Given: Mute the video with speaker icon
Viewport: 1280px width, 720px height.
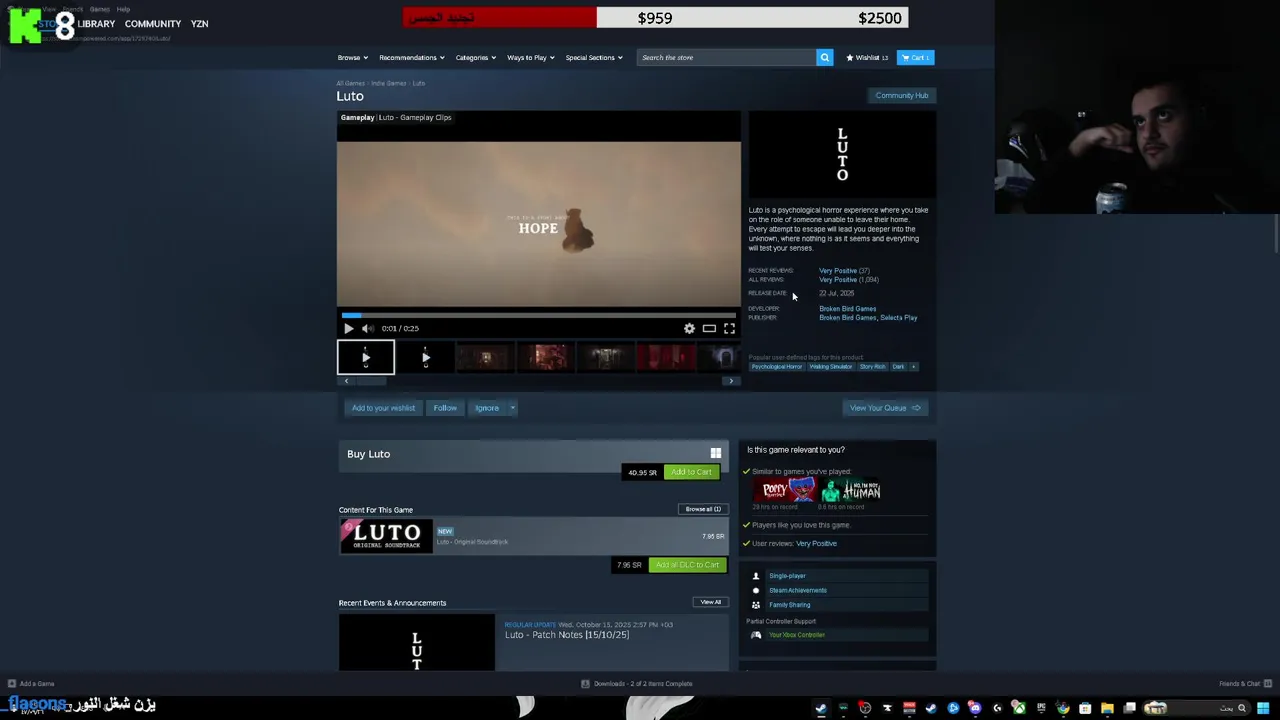Looking at the screenshot, I should (367, 328).
